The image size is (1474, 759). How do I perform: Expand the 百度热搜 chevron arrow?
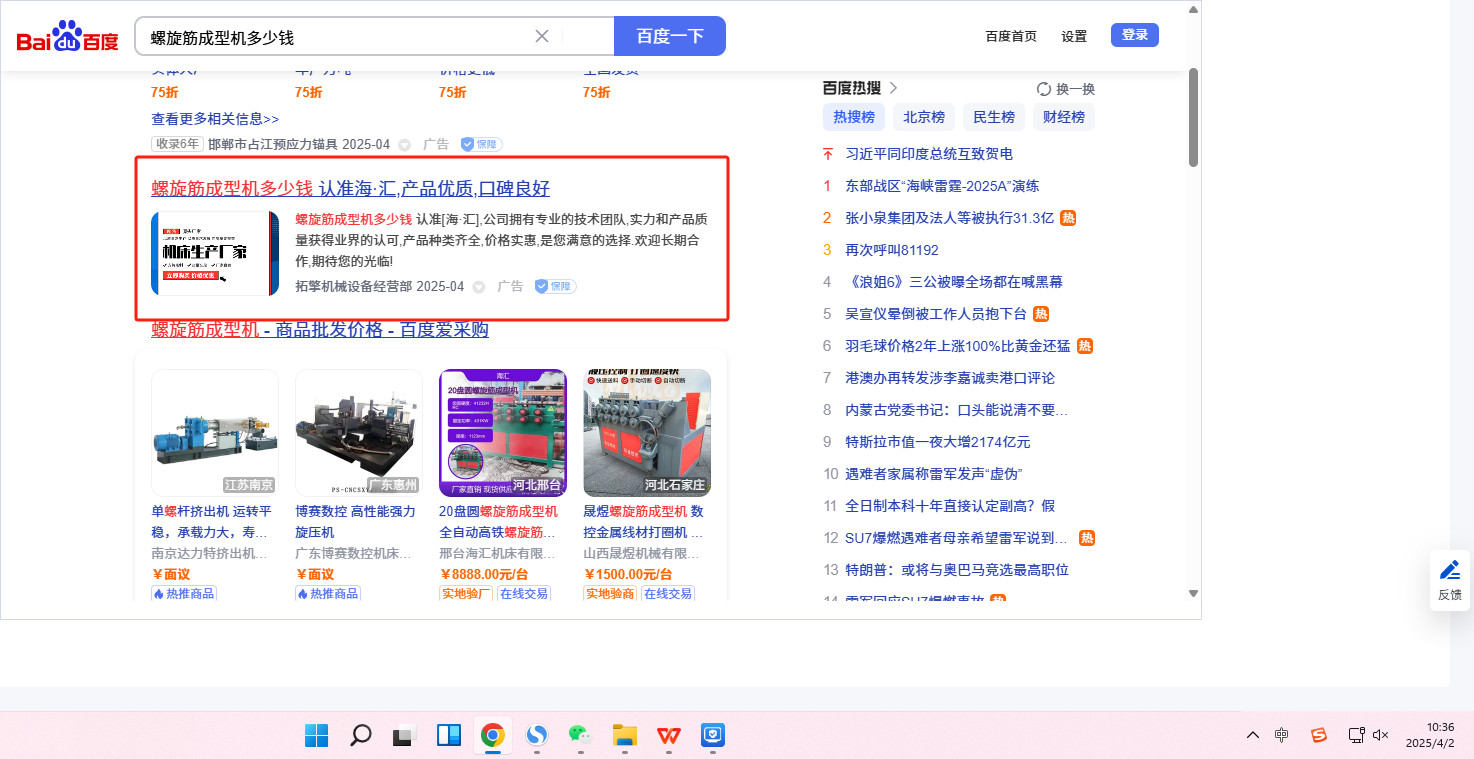[893, 88]
